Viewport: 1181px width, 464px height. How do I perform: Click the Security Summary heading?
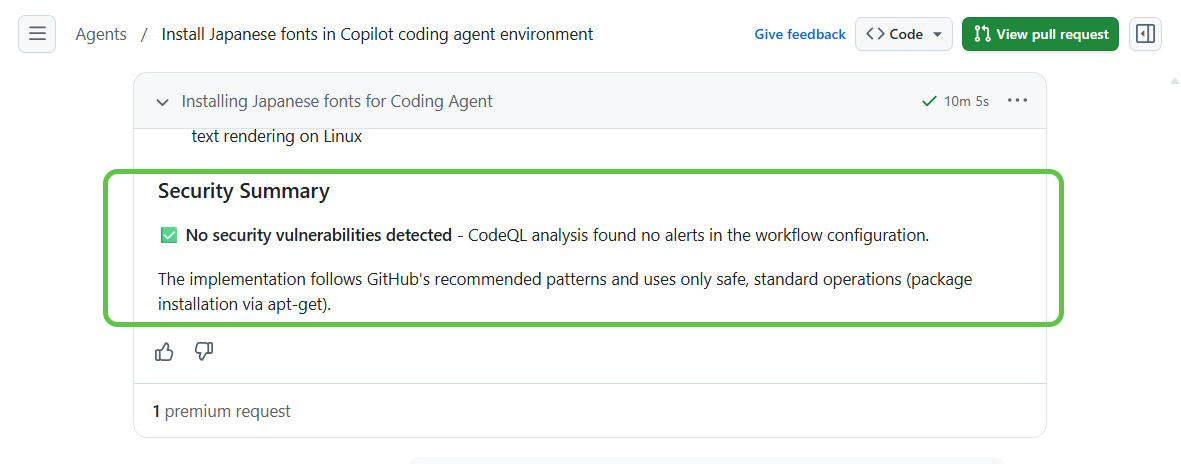point(243,191)
